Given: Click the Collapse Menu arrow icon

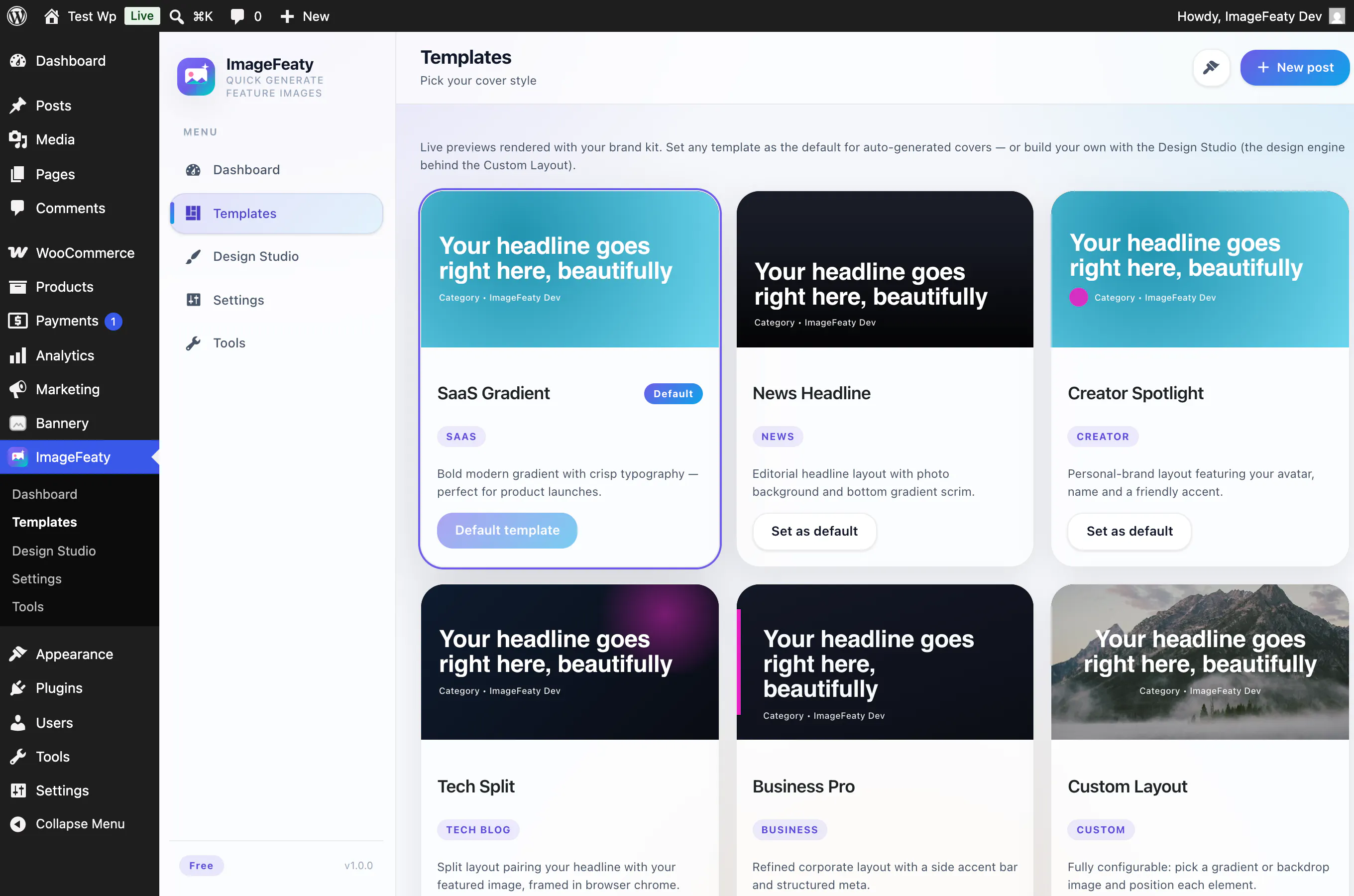Looking at the screenshot, I should click(18, 824).
